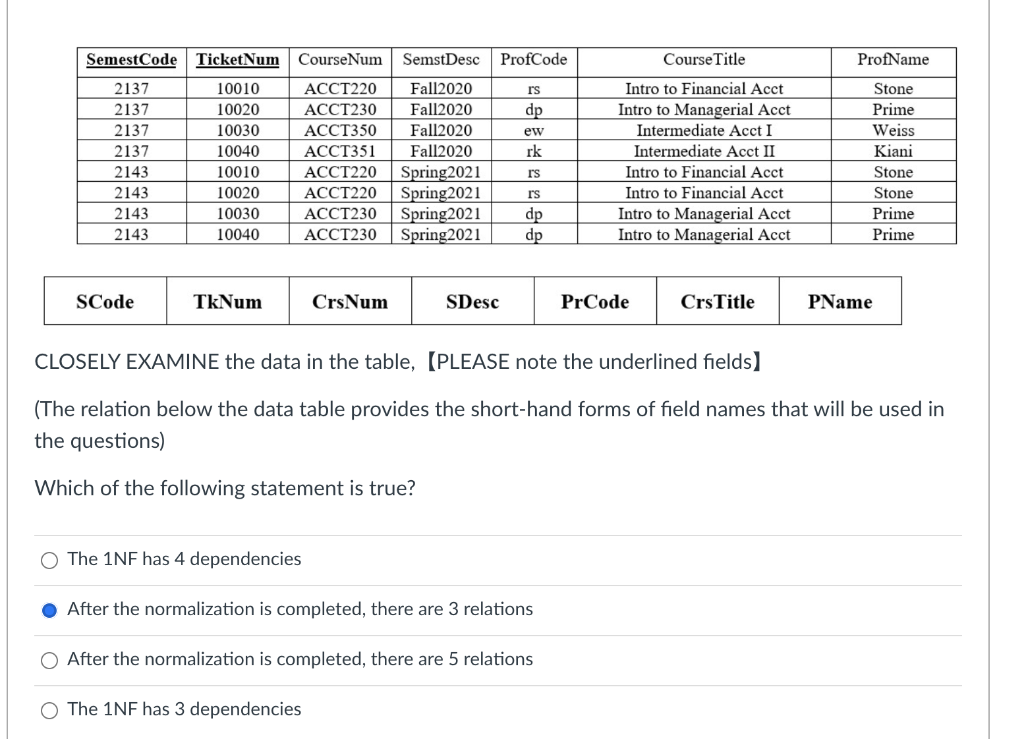1024x739 pixels.
Task: Click the ProfName column header
Action: [x=894, y=60]
